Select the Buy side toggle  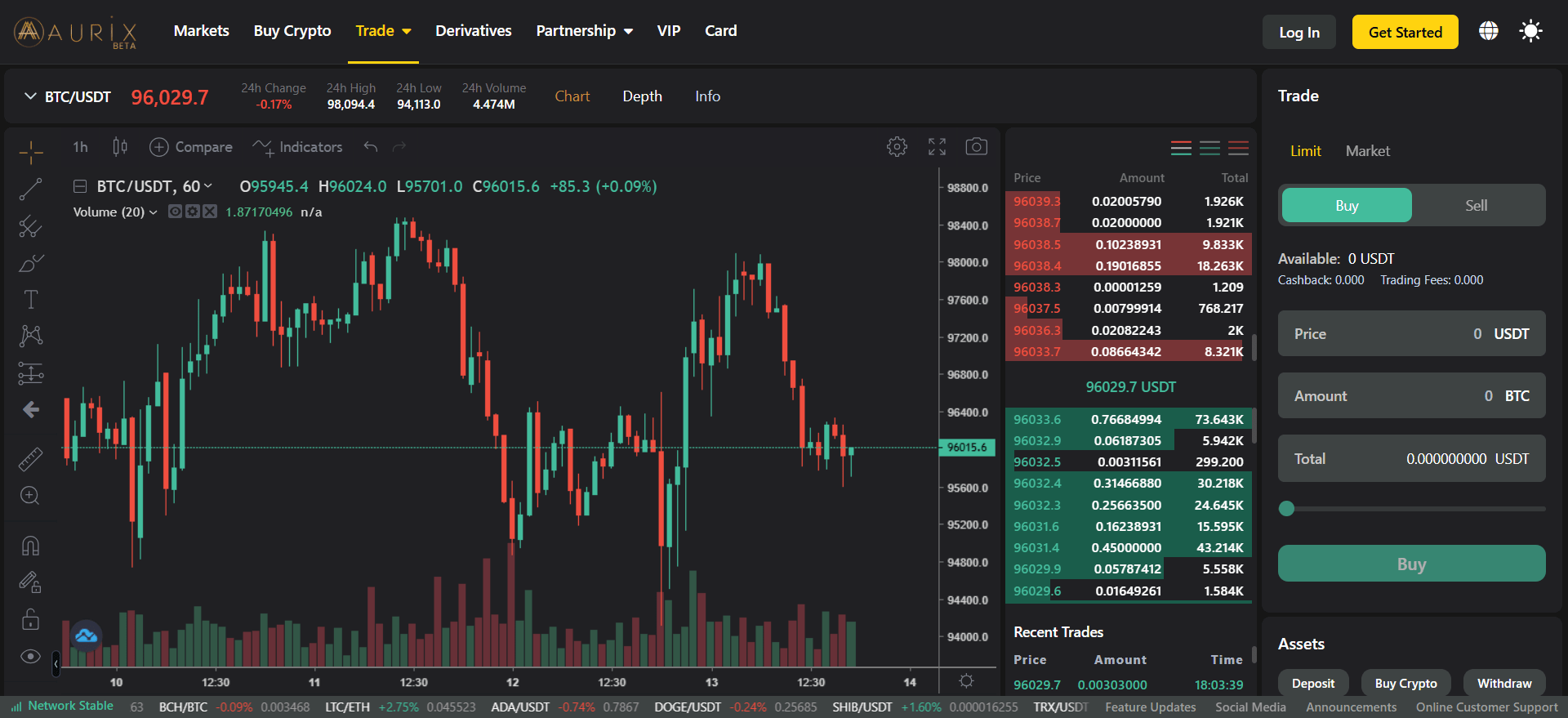1347,206
